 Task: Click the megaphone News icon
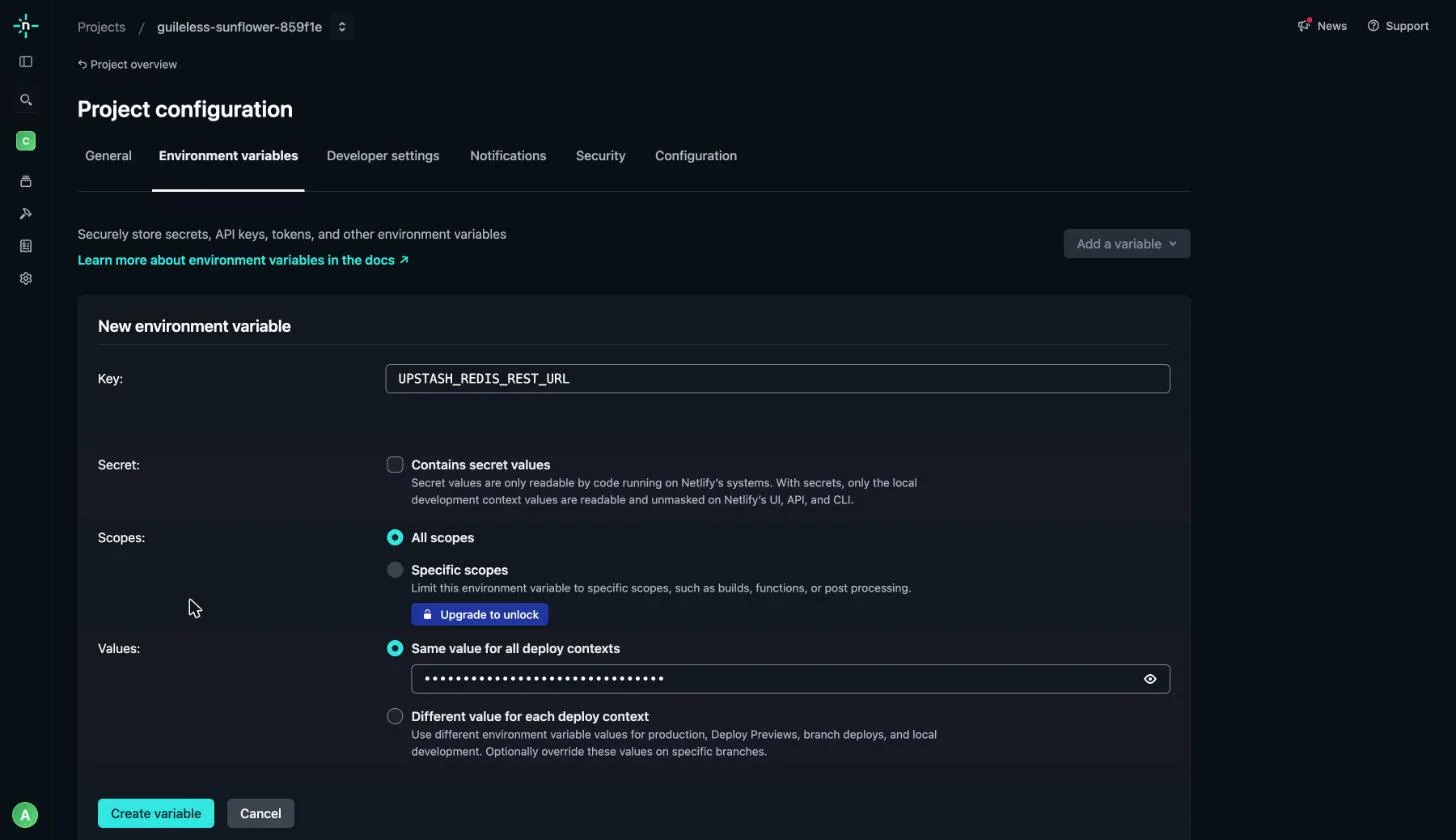tap(1304, 26)
